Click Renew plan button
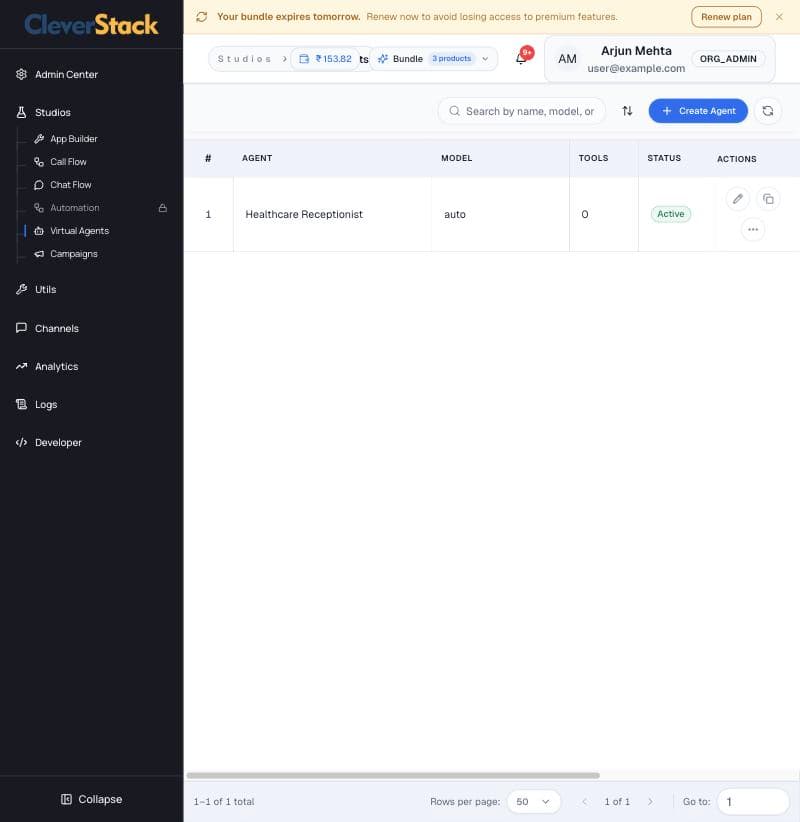Viewport: 800px width, 822px height. tap(726, 17)
